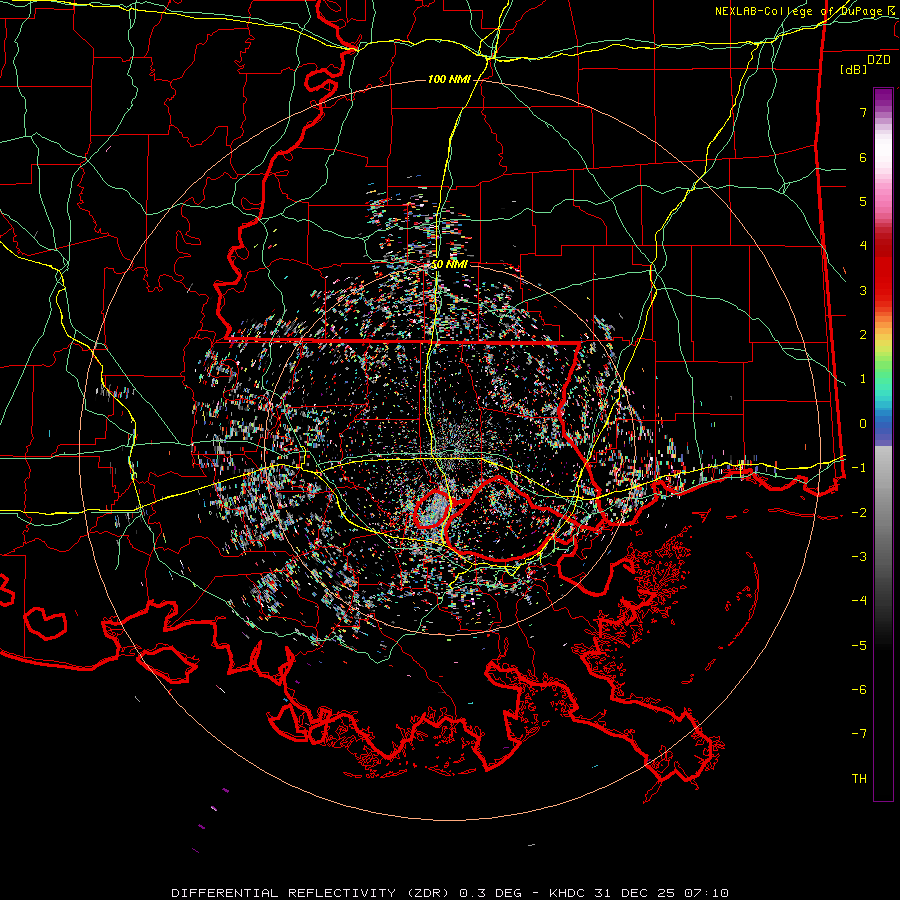Viewport: 900px width, 900px height.
Task: Click the positive 1 scale value
Action: (x=863, y=379)
